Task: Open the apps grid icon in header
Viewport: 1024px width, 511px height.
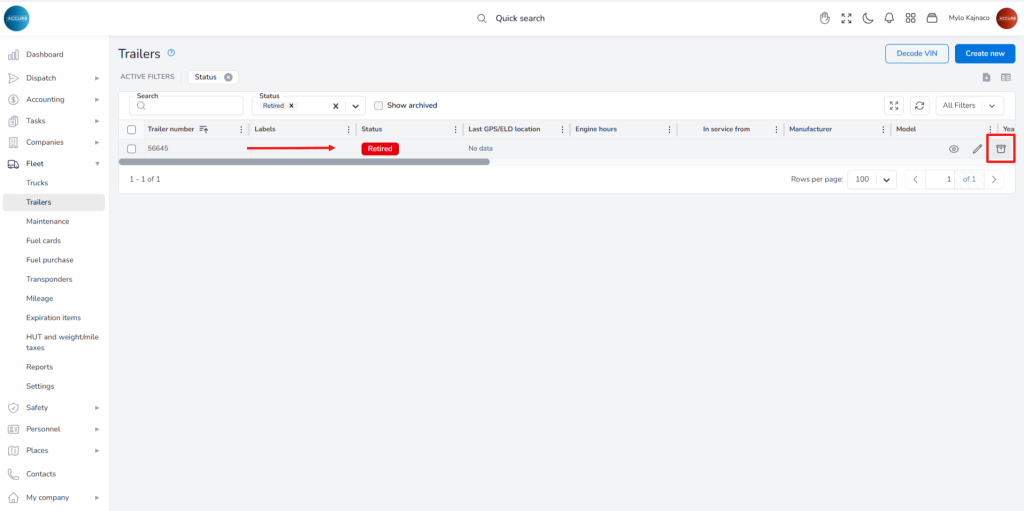Action: pyautogui.click(x=910, y=18)
